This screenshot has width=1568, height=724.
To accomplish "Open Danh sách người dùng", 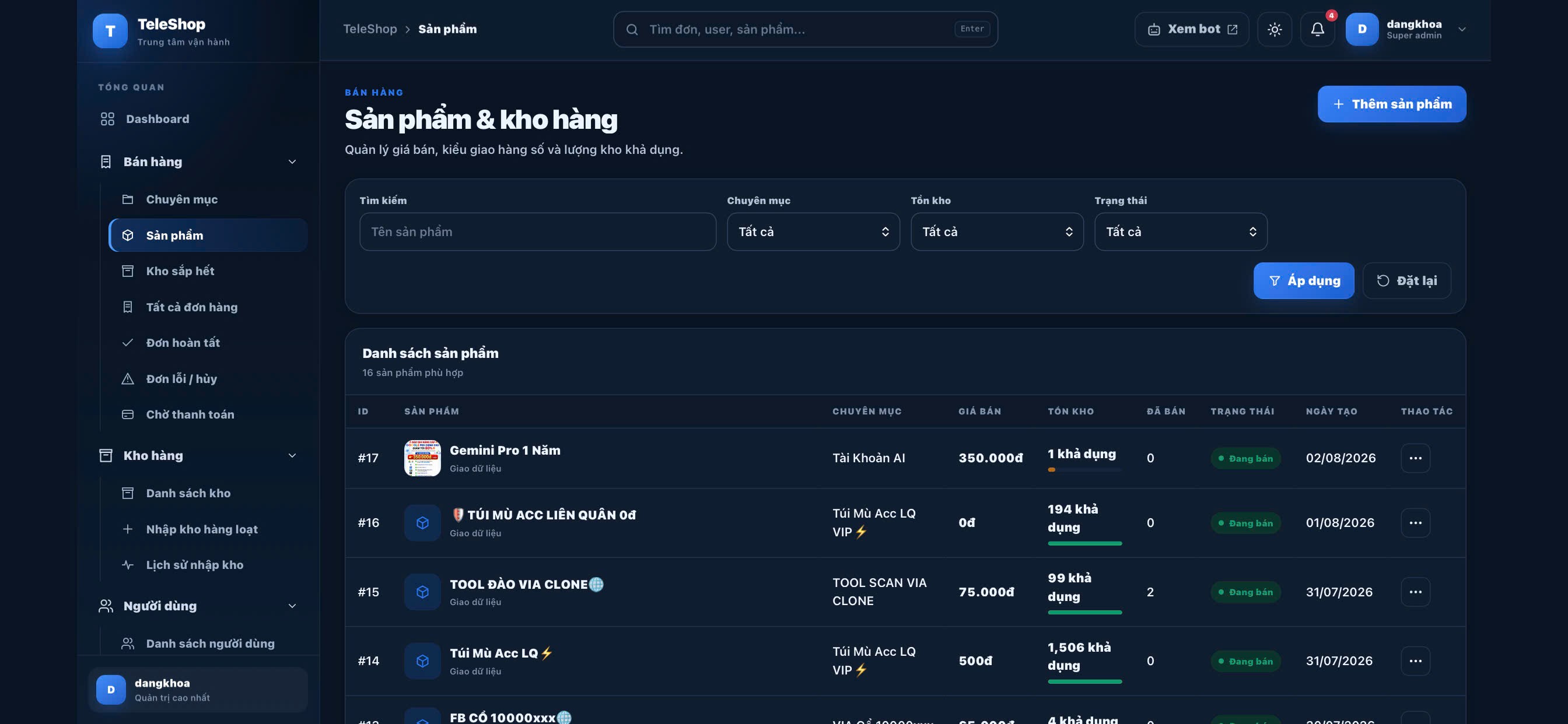I will pyautogui.click(x=208, y=644).
